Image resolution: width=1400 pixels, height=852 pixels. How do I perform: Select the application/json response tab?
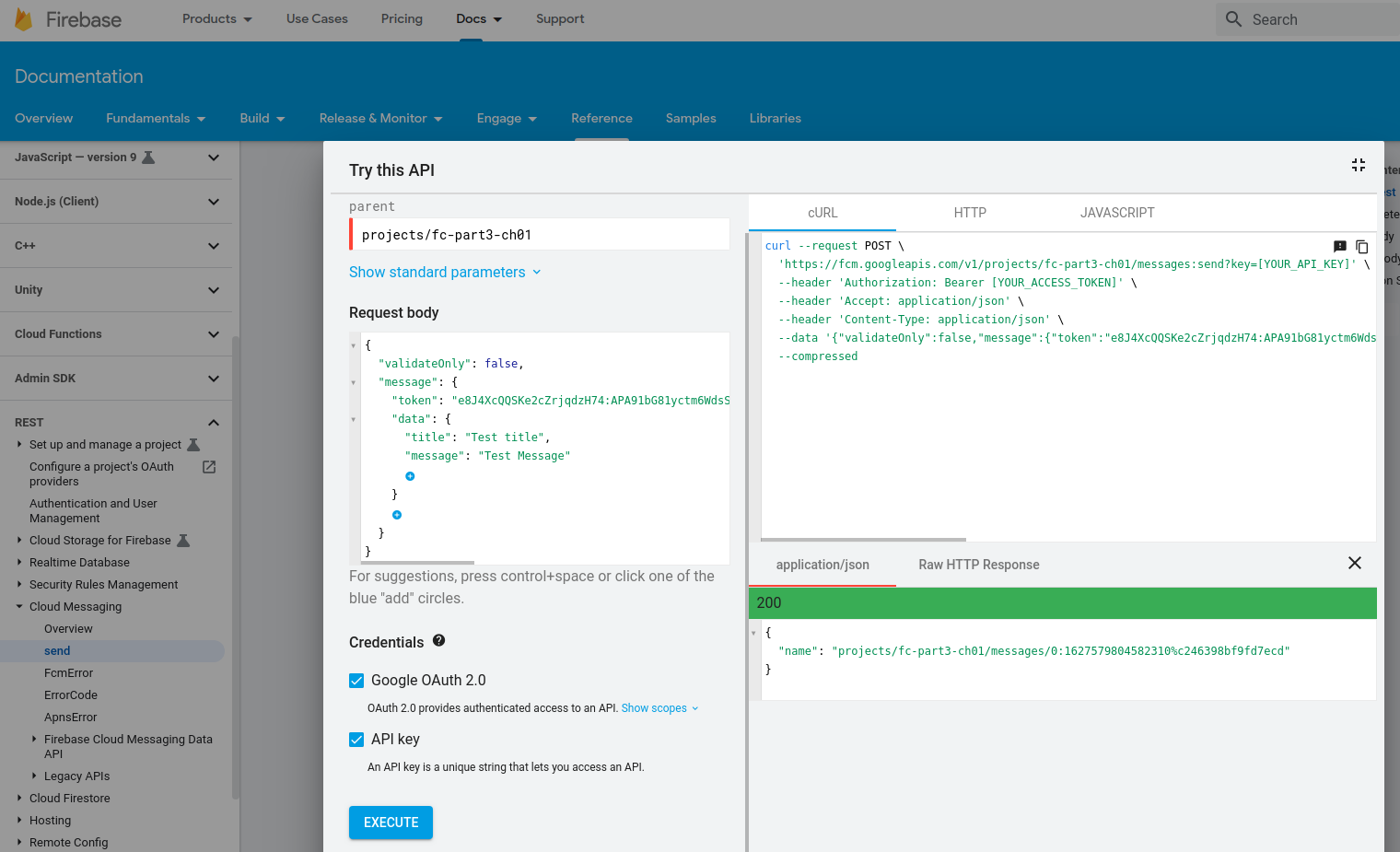pyautogui.click(x=822, y=565)
